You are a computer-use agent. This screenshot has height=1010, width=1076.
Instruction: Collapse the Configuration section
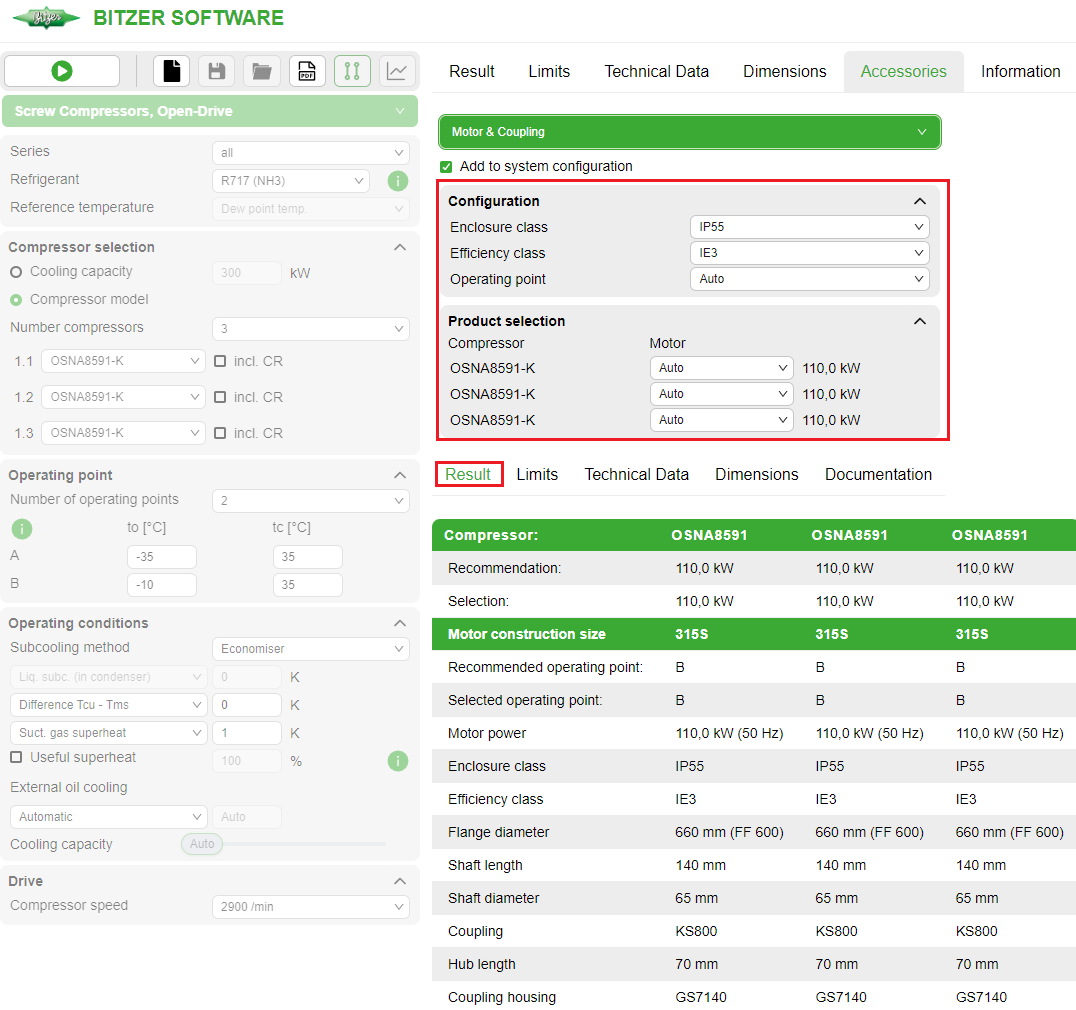(x=919, y=200)
